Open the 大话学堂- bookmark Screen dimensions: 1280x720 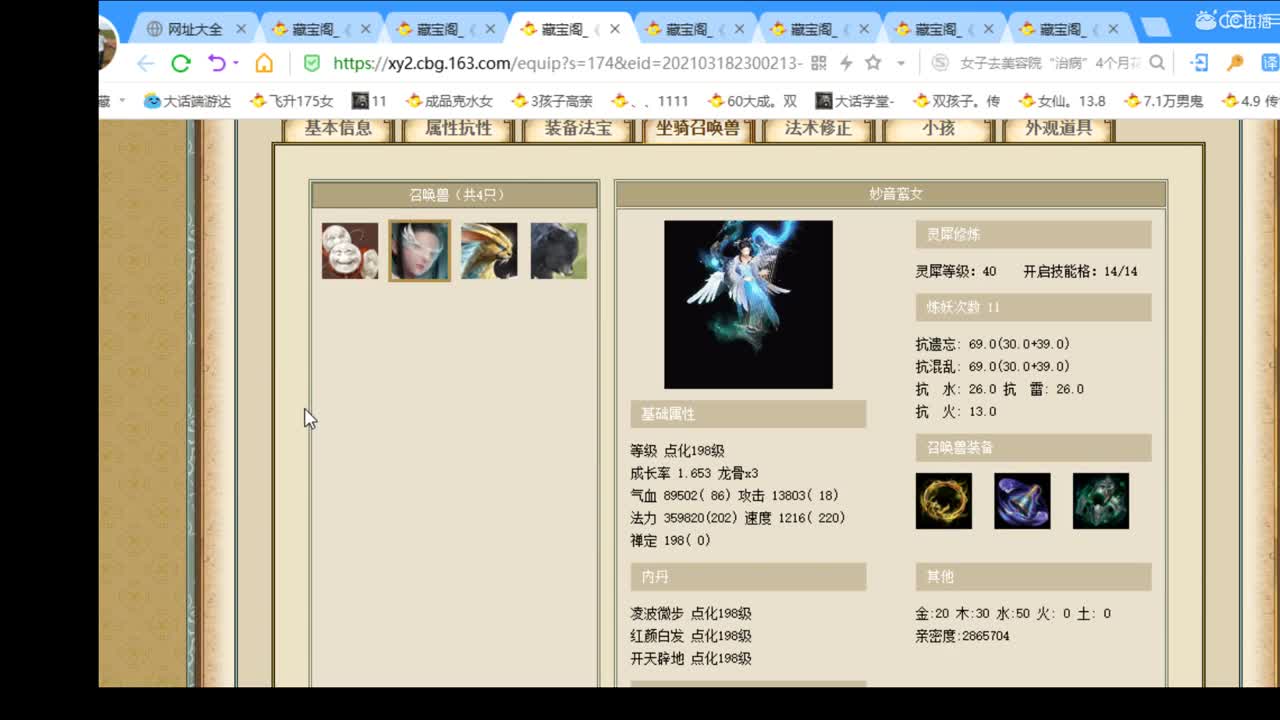tap(855, 101)
